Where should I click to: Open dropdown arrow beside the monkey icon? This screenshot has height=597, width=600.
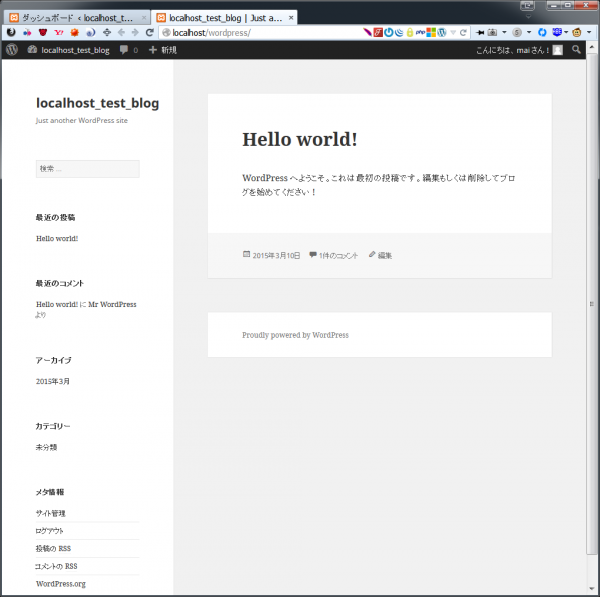click(589, 33)
